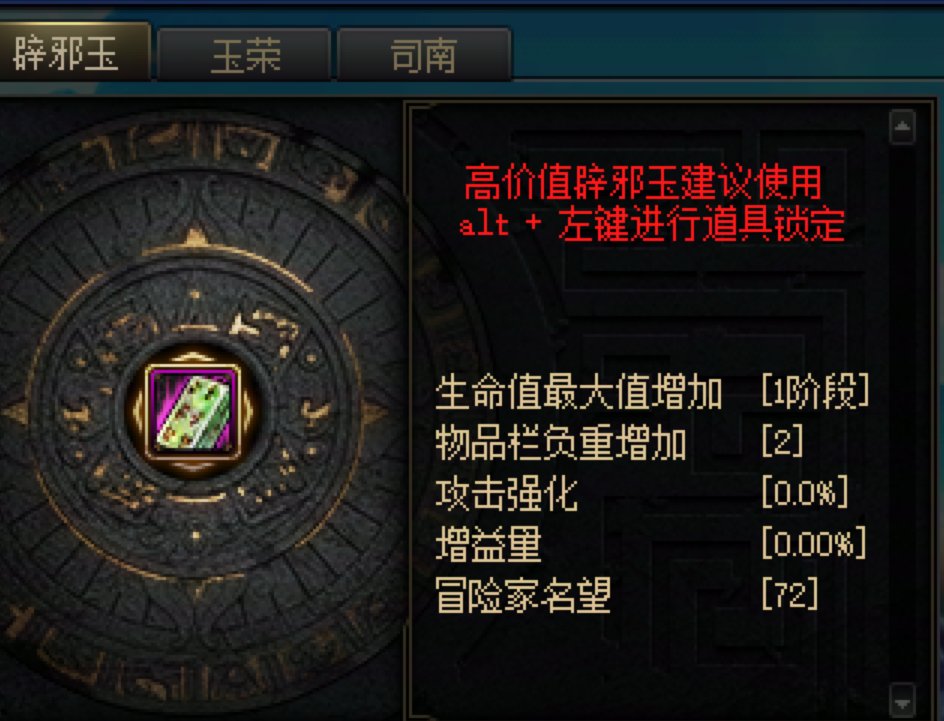The height and width of the screenshot is (721, 944).
Task: Click scroll up arrow in stats panel
Action: (x=902, y=126)
